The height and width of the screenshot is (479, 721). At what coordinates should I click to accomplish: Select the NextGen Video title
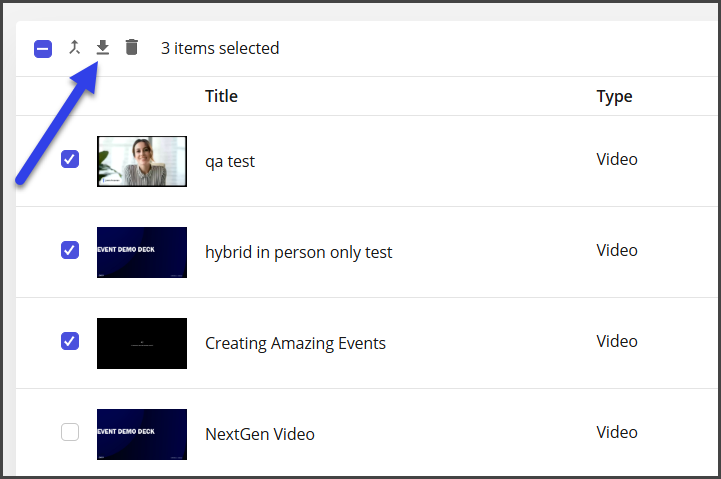(x=260, y=434)
